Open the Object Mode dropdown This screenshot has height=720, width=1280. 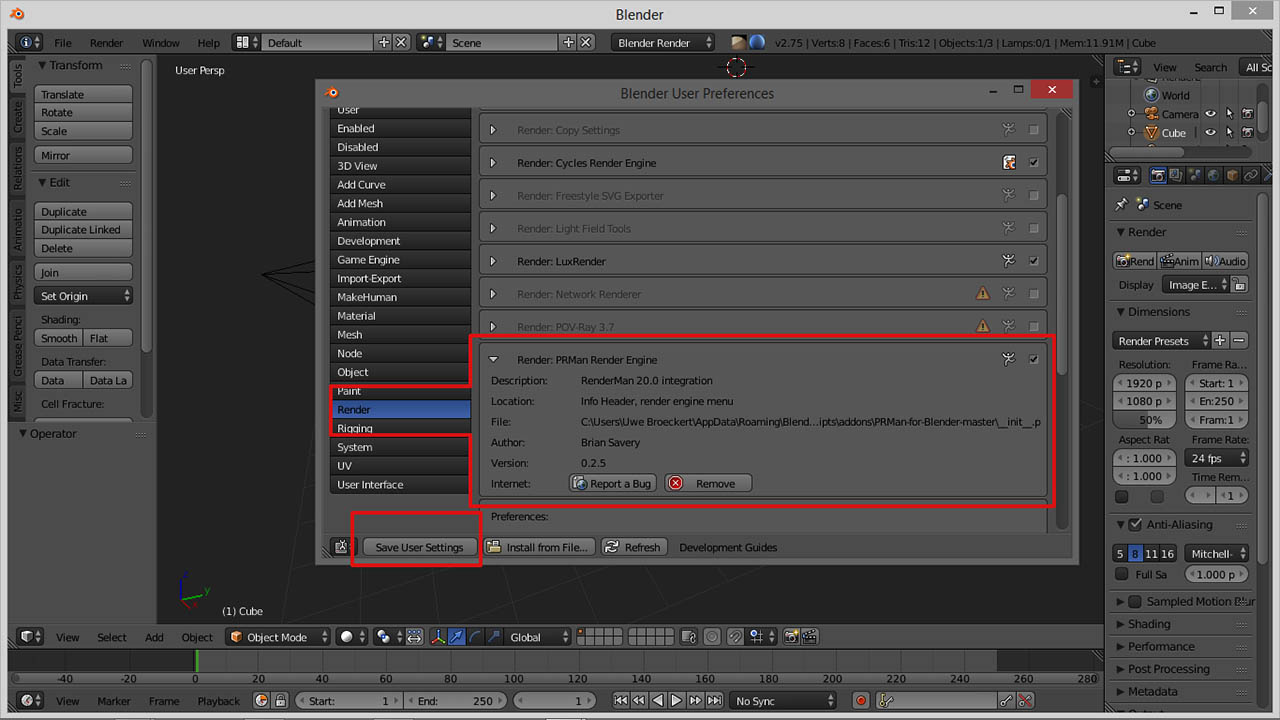point(278,637)
